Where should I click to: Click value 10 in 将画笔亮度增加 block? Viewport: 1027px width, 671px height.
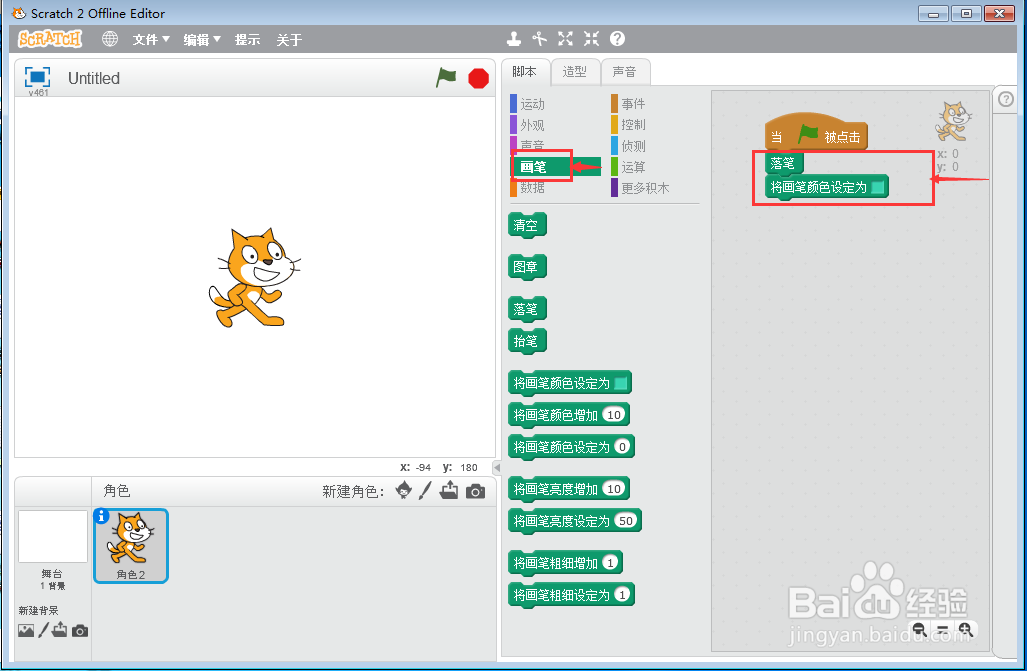614,489
